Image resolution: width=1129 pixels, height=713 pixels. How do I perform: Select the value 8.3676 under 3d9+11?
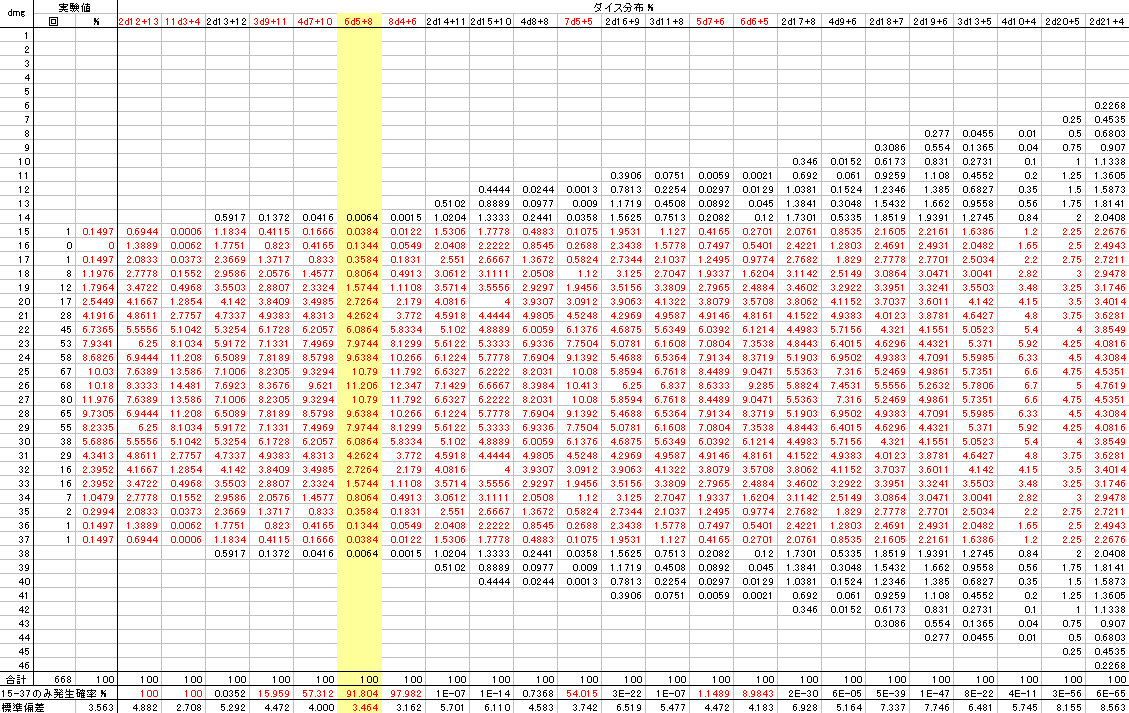tap(271, 385)
